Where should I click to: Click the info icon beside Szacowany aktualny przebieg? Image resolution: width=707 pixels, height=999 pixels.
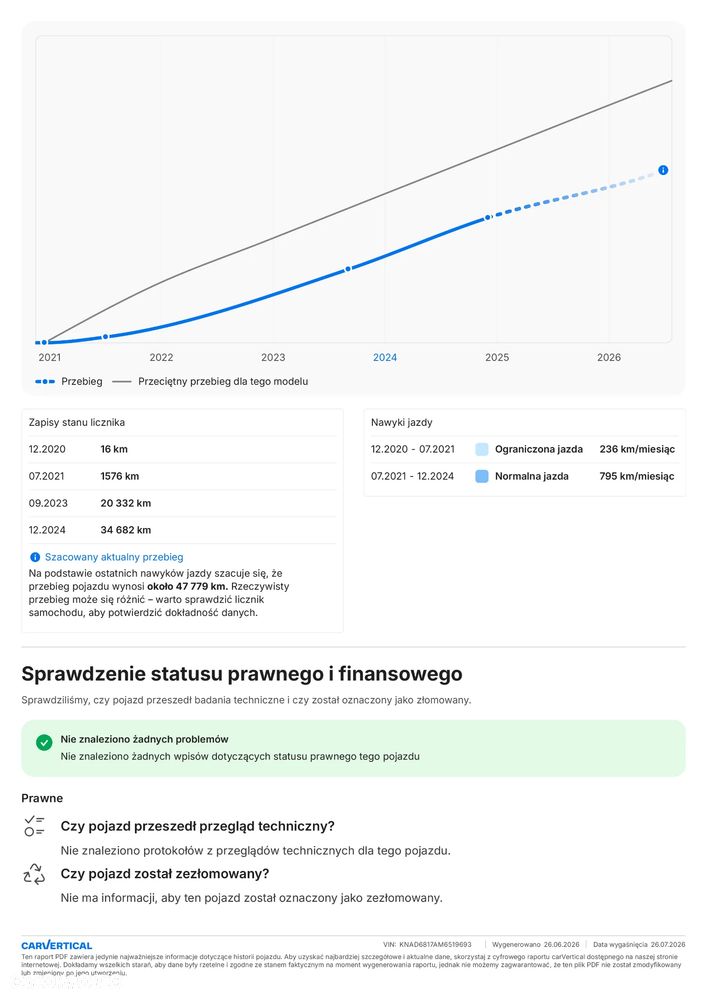pos(35,557)
